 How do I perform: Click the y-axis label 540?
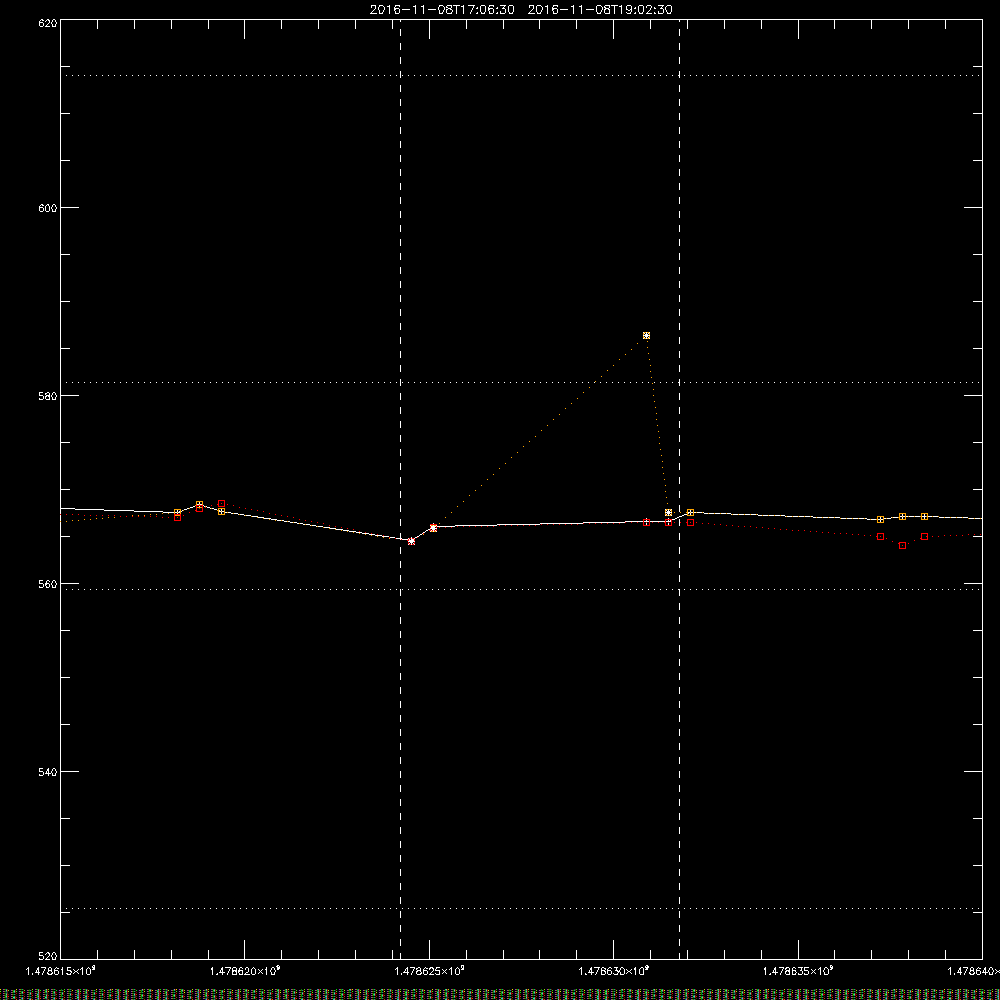point(48,772)
